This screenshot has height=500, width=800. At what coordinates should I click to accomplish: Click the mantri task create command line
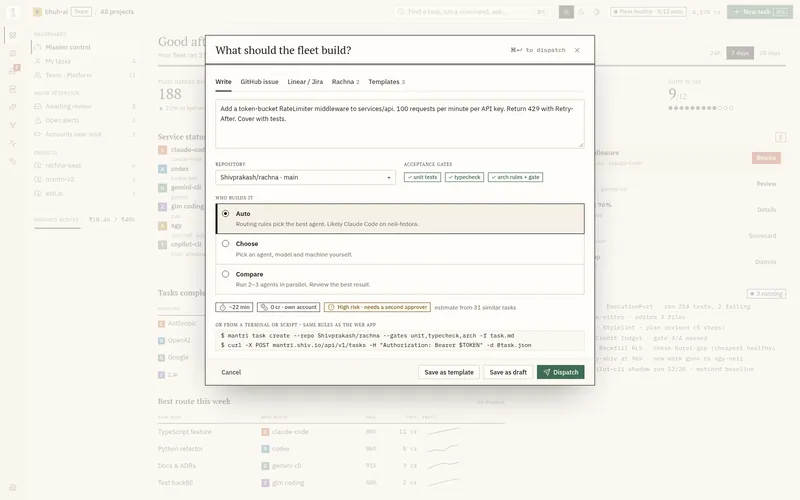pyautogui.click(x=367, y=336)
